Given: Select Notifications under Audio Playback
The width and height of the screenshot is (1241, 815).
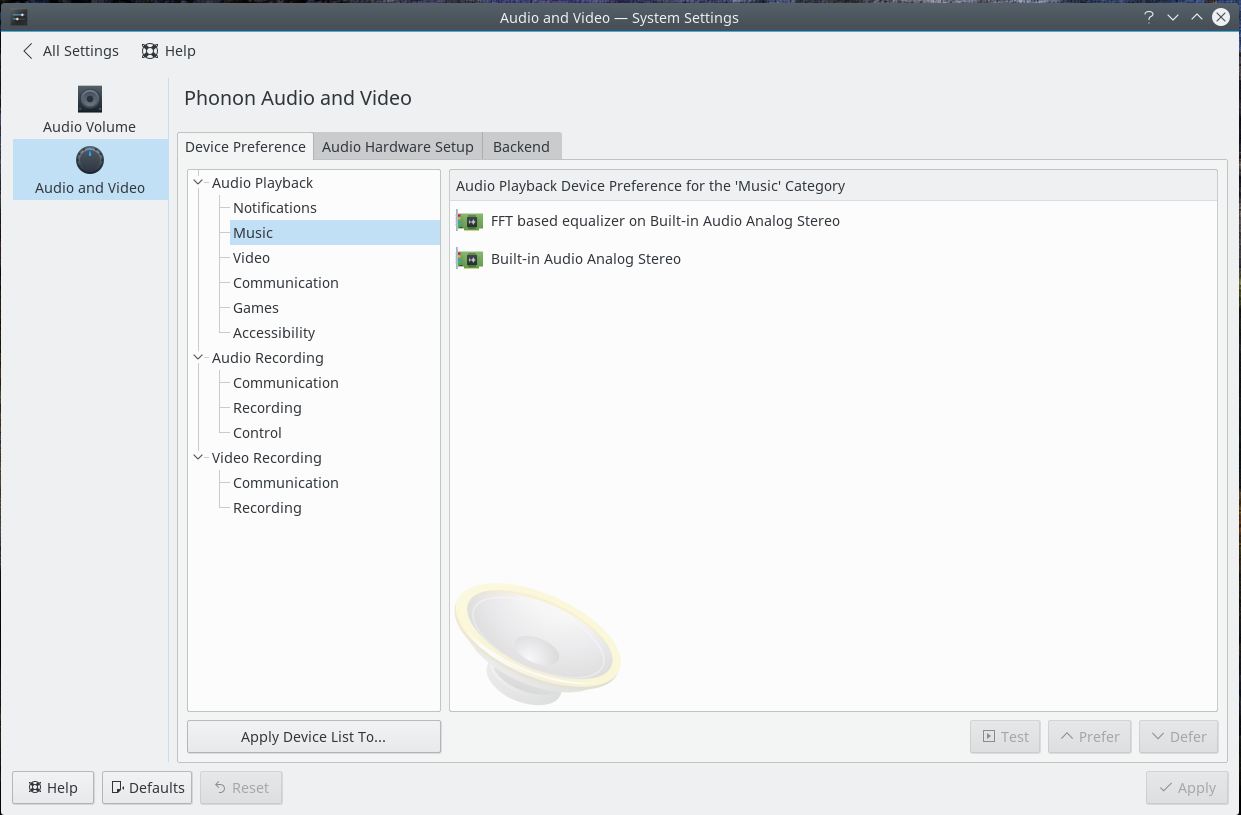Looking at the screenshot, I should tap(275, 208).
